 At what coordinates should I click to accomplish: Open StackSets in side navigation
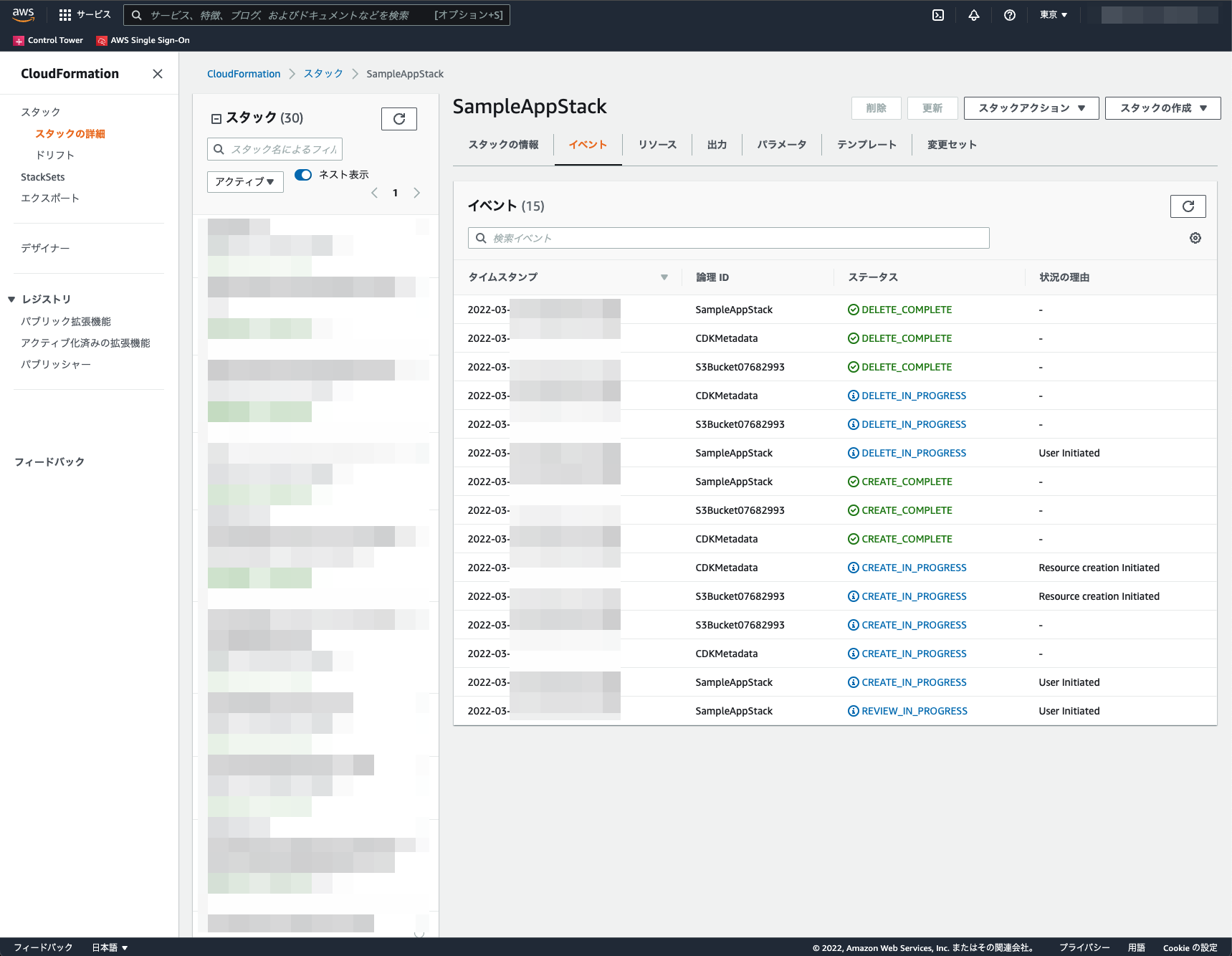click(43, 177)
